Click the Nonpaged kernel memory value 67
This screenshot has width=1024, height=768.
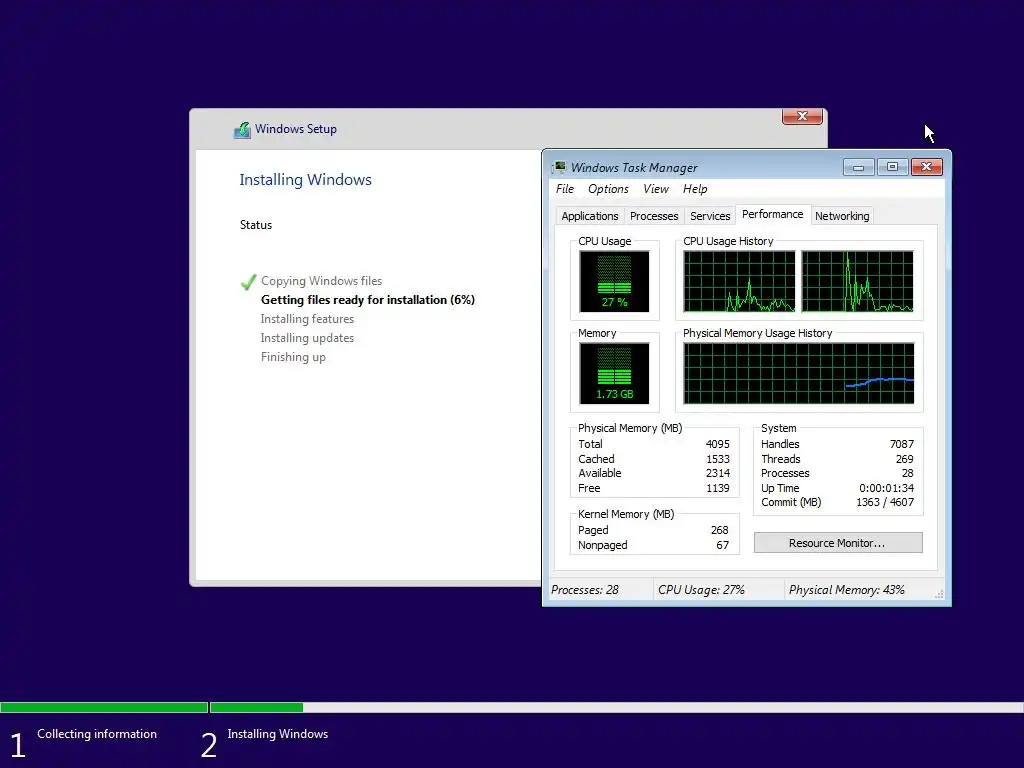(722, 545)
